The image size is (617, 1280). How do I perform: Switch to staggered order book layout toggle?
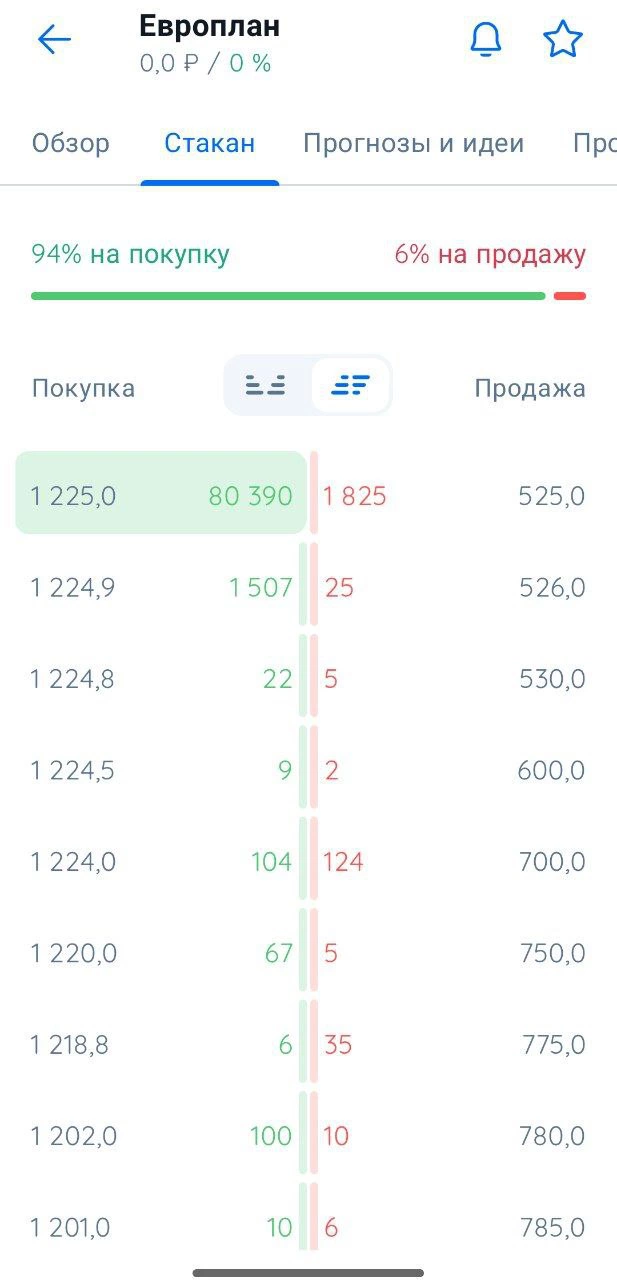coord(350,385)
